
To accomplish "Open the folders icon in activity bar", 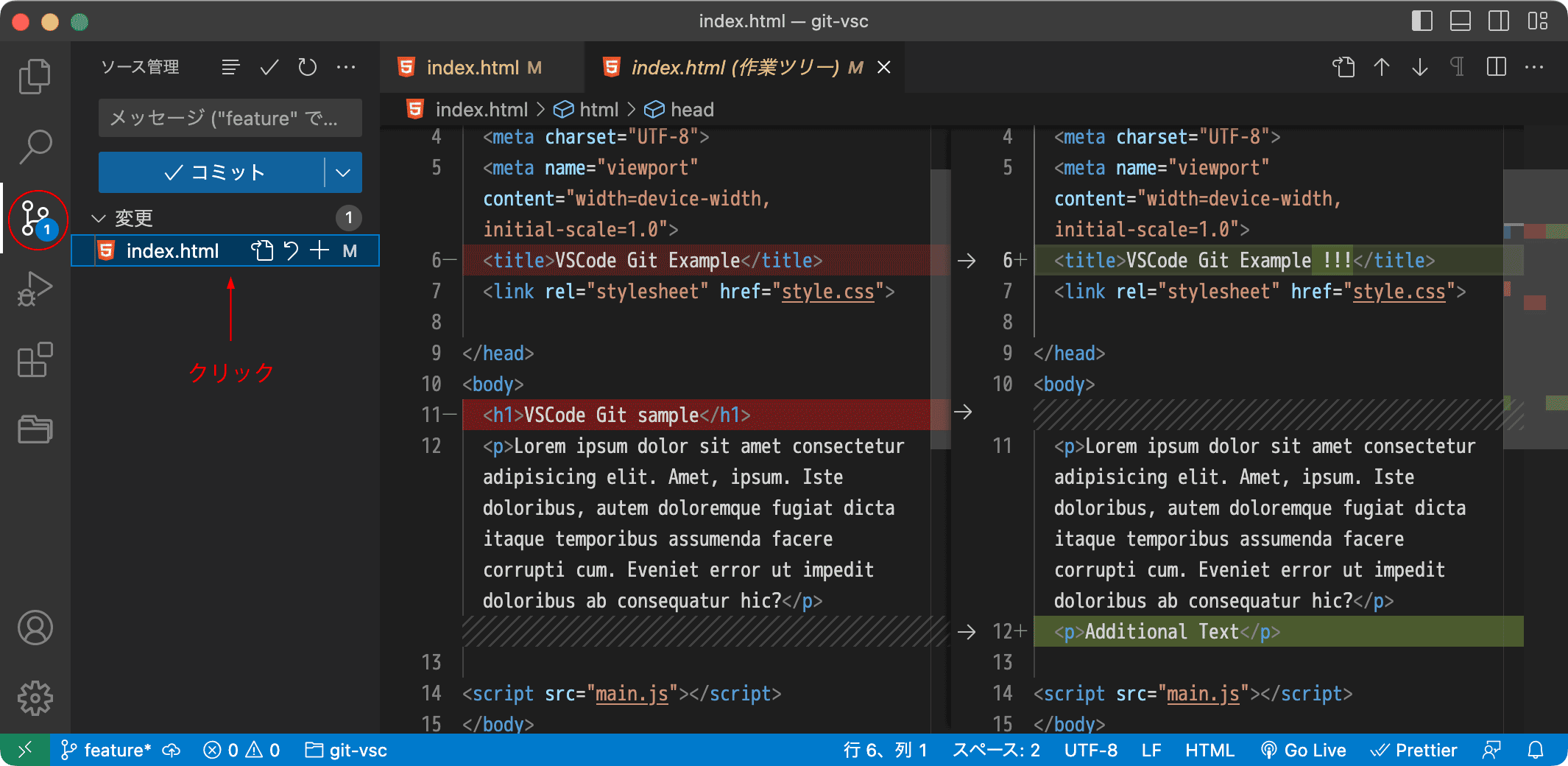I will pyautogui.click(x=35, y=429).
